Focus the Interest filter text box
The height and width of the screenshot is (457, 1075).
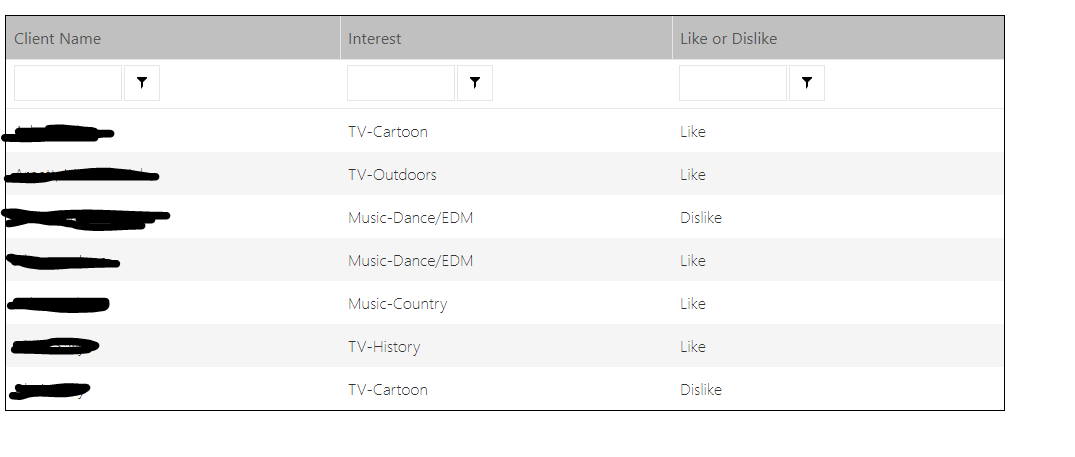[400, 83]
